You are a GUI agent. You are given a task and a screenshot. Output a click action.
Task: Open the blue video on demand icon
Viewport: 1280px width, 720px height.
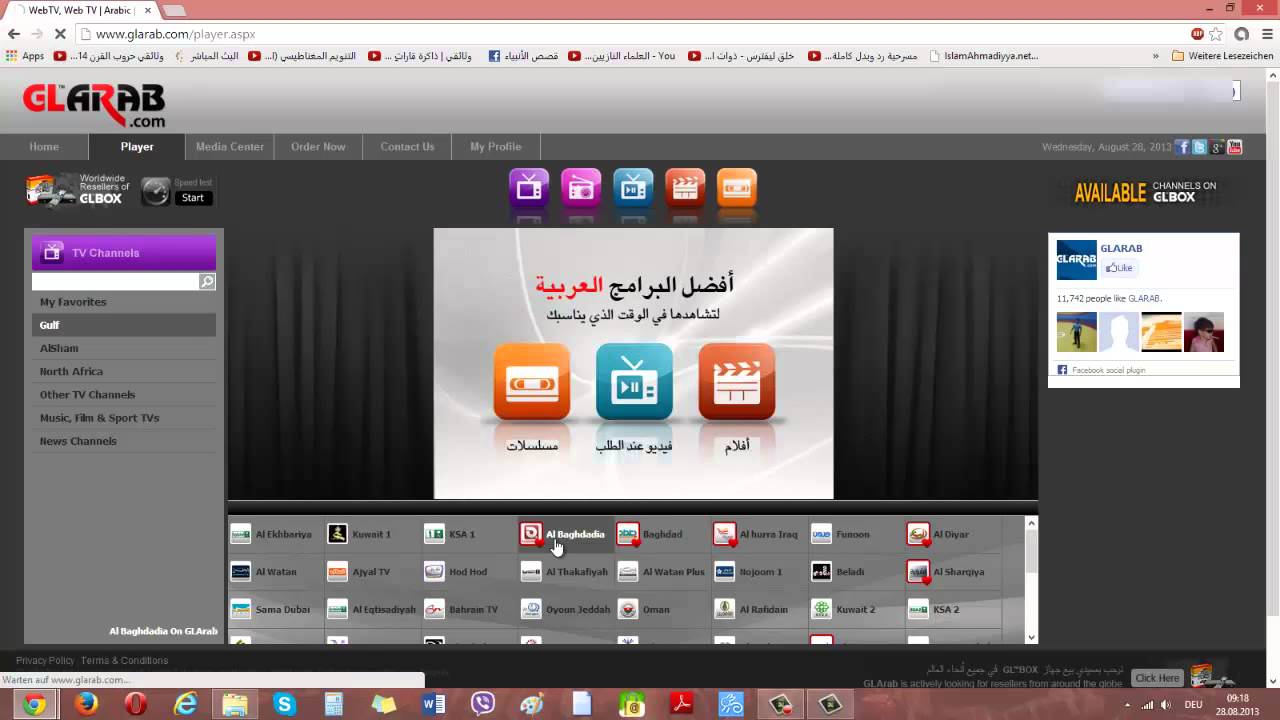[633, 188]
